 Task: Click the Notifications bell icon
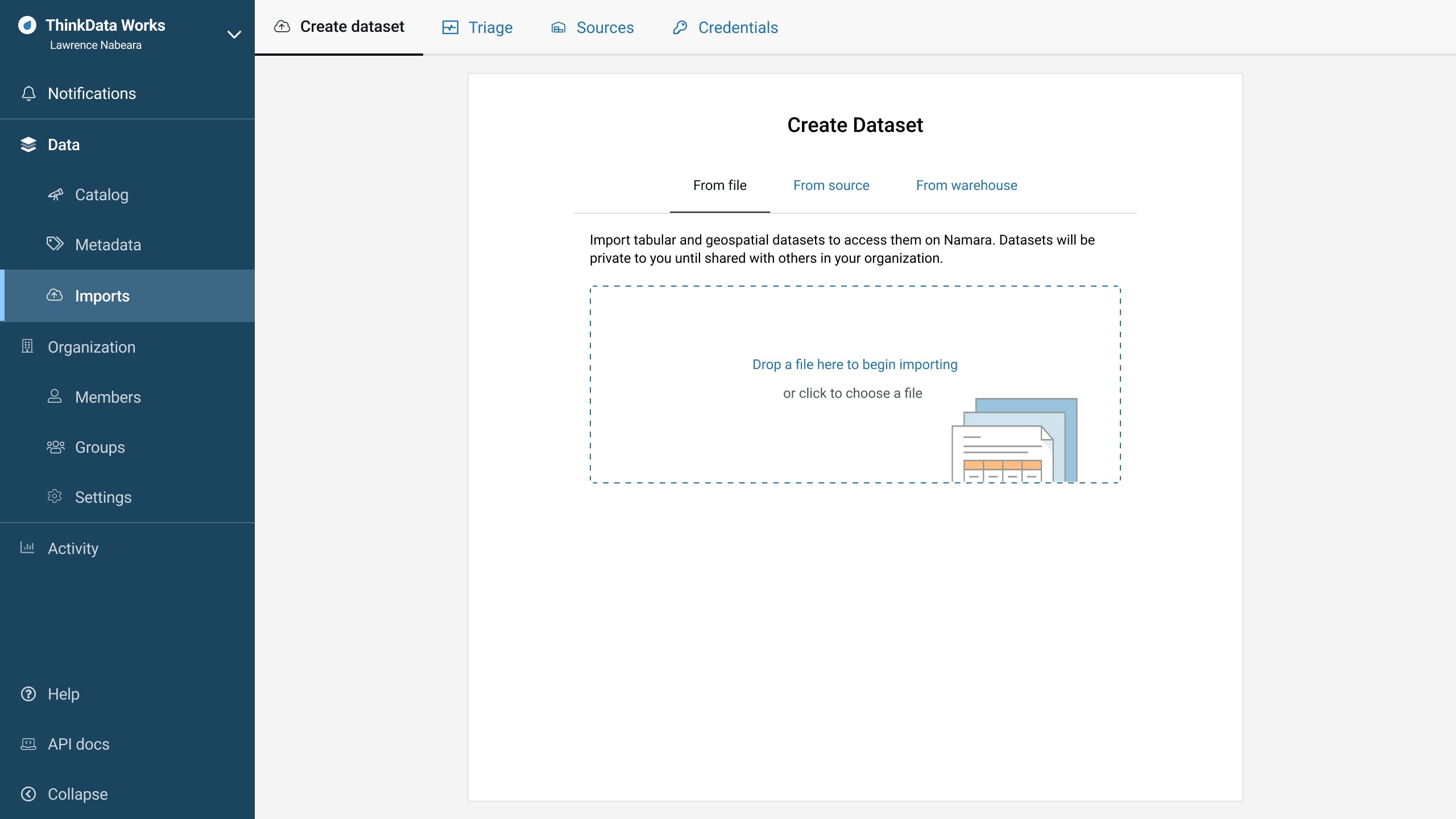click(28, 93)
